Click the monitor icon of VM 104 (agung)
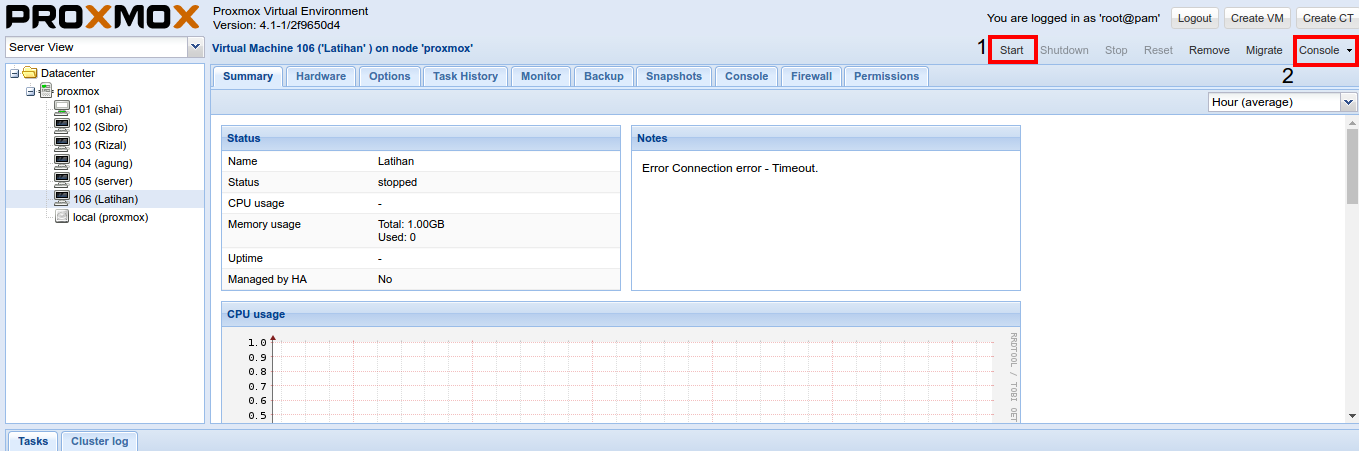The height and width of the screenshot is (451, 1359). [62, 163]
